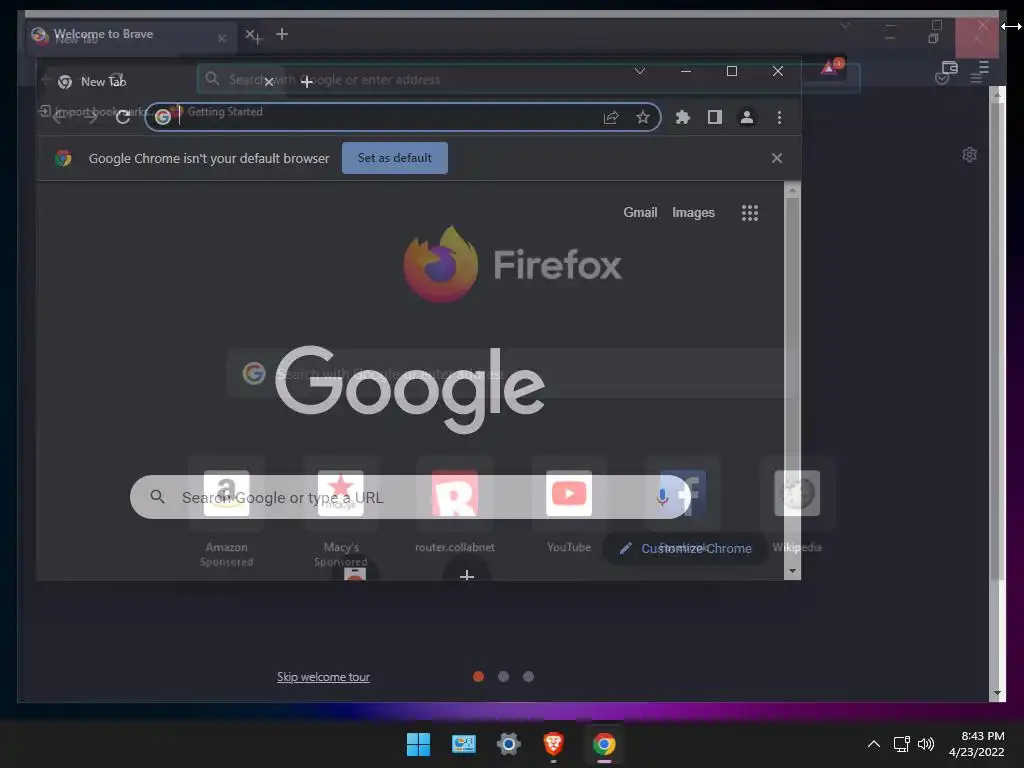The width and height of the screenshot is (1024, 768).
Task: Close Chrome's New Tab tab
Action: click(x=268, y=82)
